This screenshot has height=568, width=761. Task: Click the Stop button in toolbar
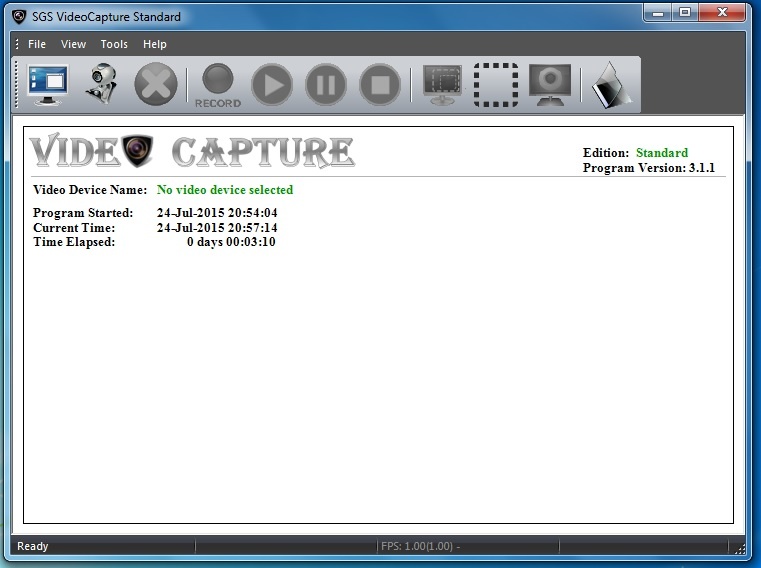pos(380,84)
